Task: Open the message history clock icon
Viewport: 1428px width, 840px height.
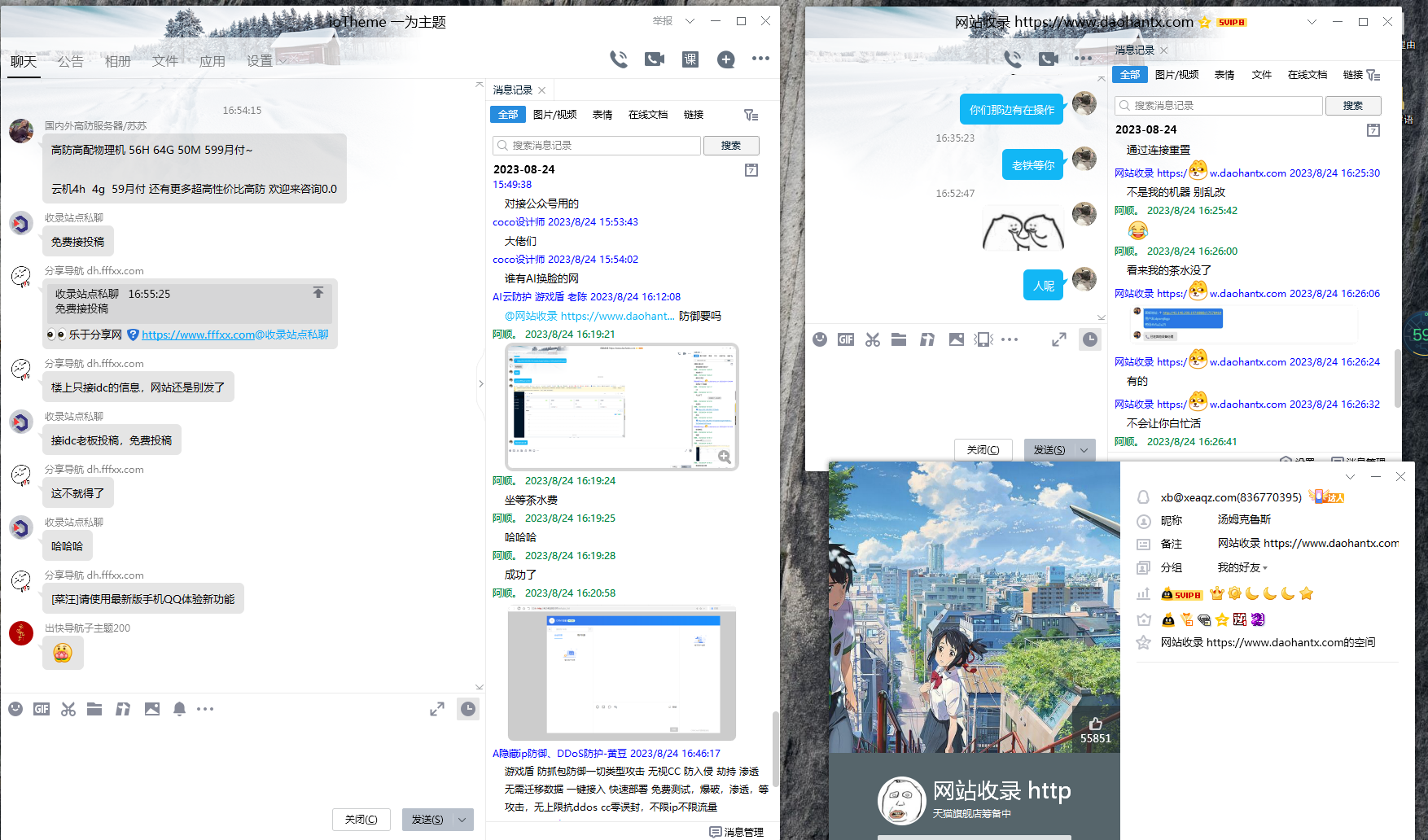Action: 468,709
